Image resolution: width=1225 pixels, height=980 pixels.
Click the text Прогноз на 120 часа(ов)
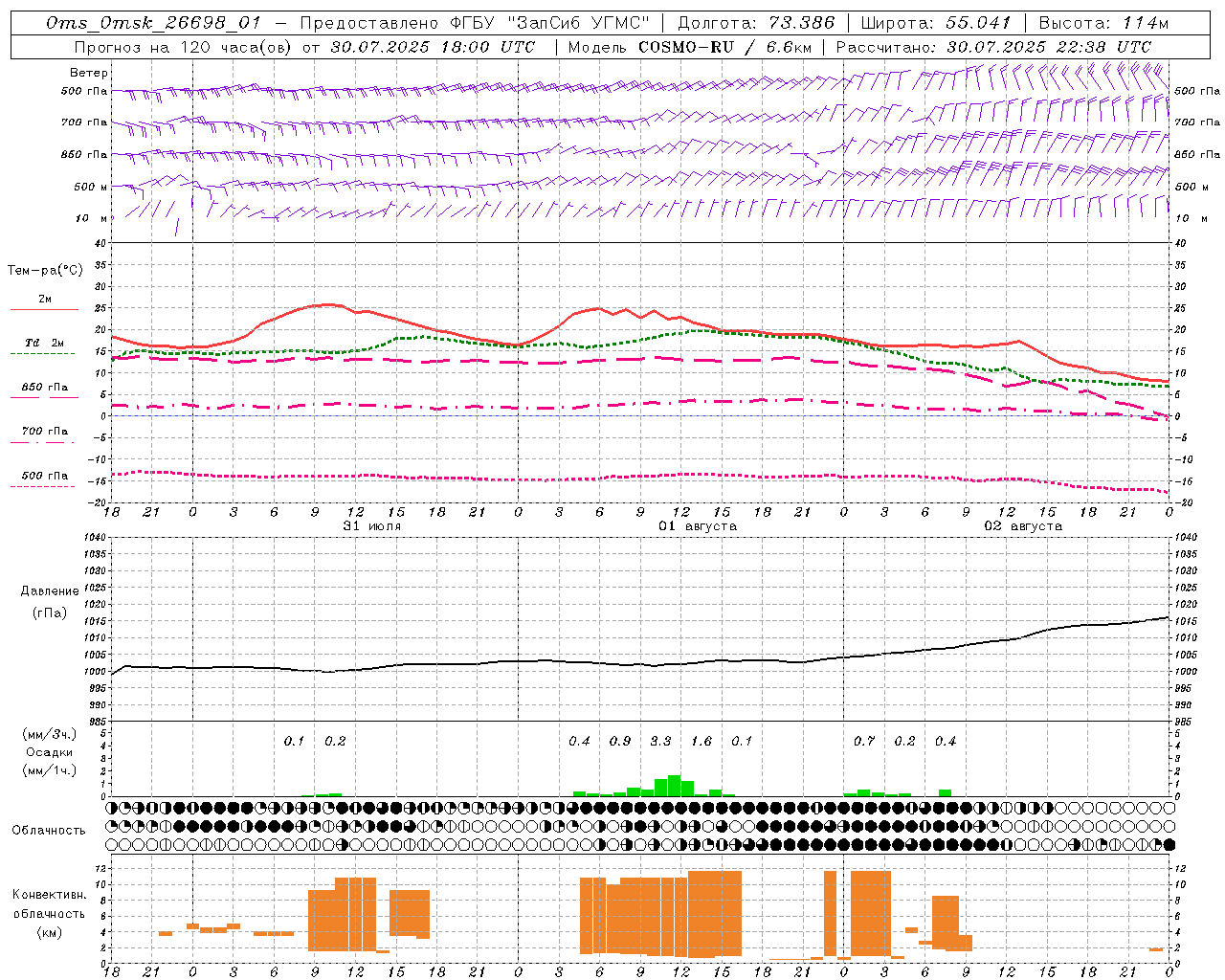tap(183, 47)
